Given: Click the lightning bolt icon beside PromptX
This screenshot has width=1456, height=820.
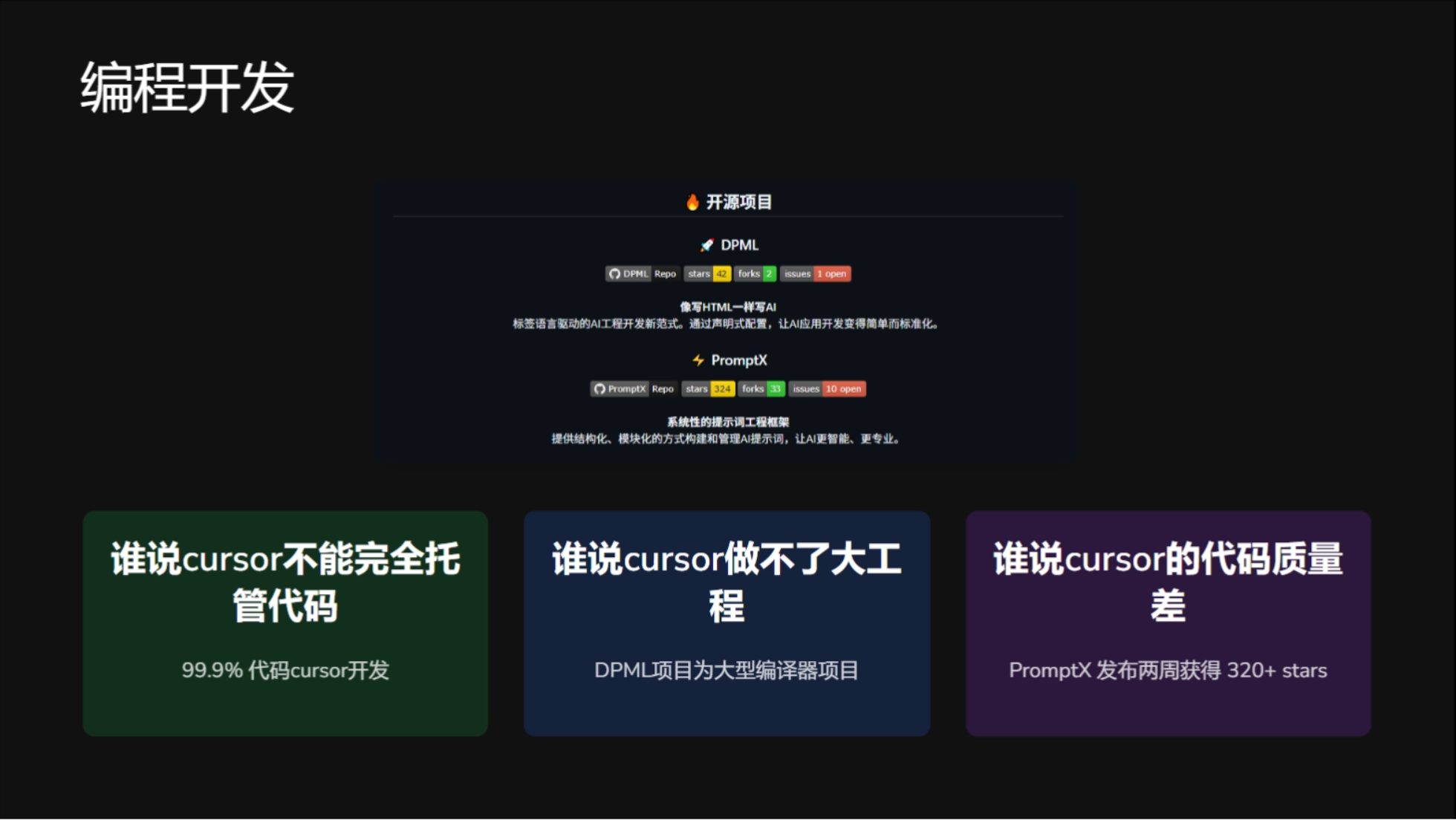Looking at the screenshot, I should (698, 360).
